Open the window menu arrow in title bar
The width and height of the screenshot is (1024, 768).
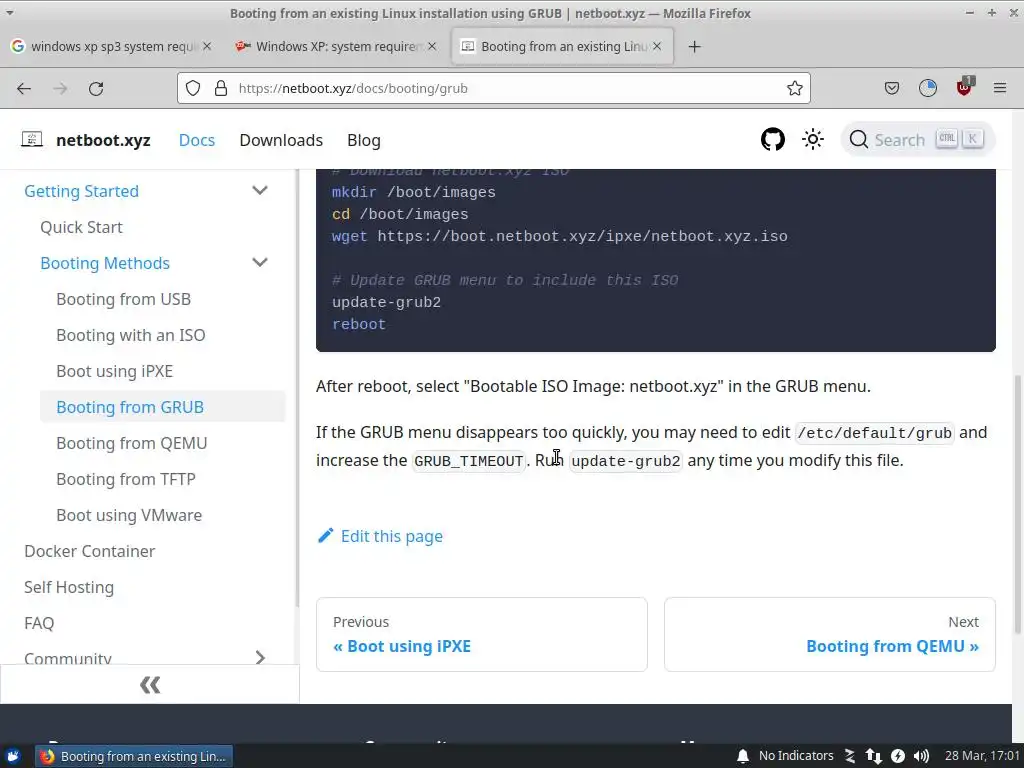(x=10, y=12)
